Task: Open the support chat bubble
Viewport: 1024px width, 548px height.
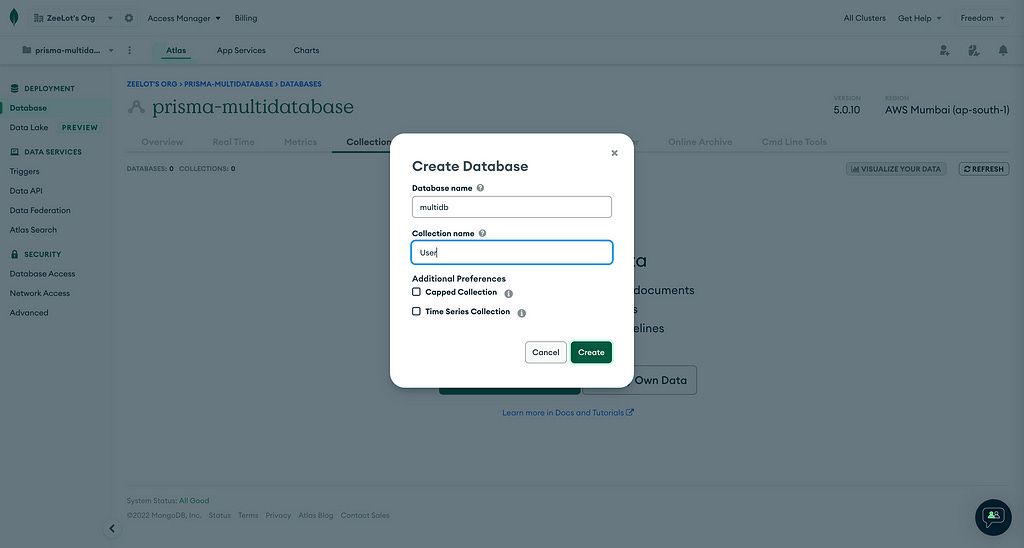Action: 993,517
